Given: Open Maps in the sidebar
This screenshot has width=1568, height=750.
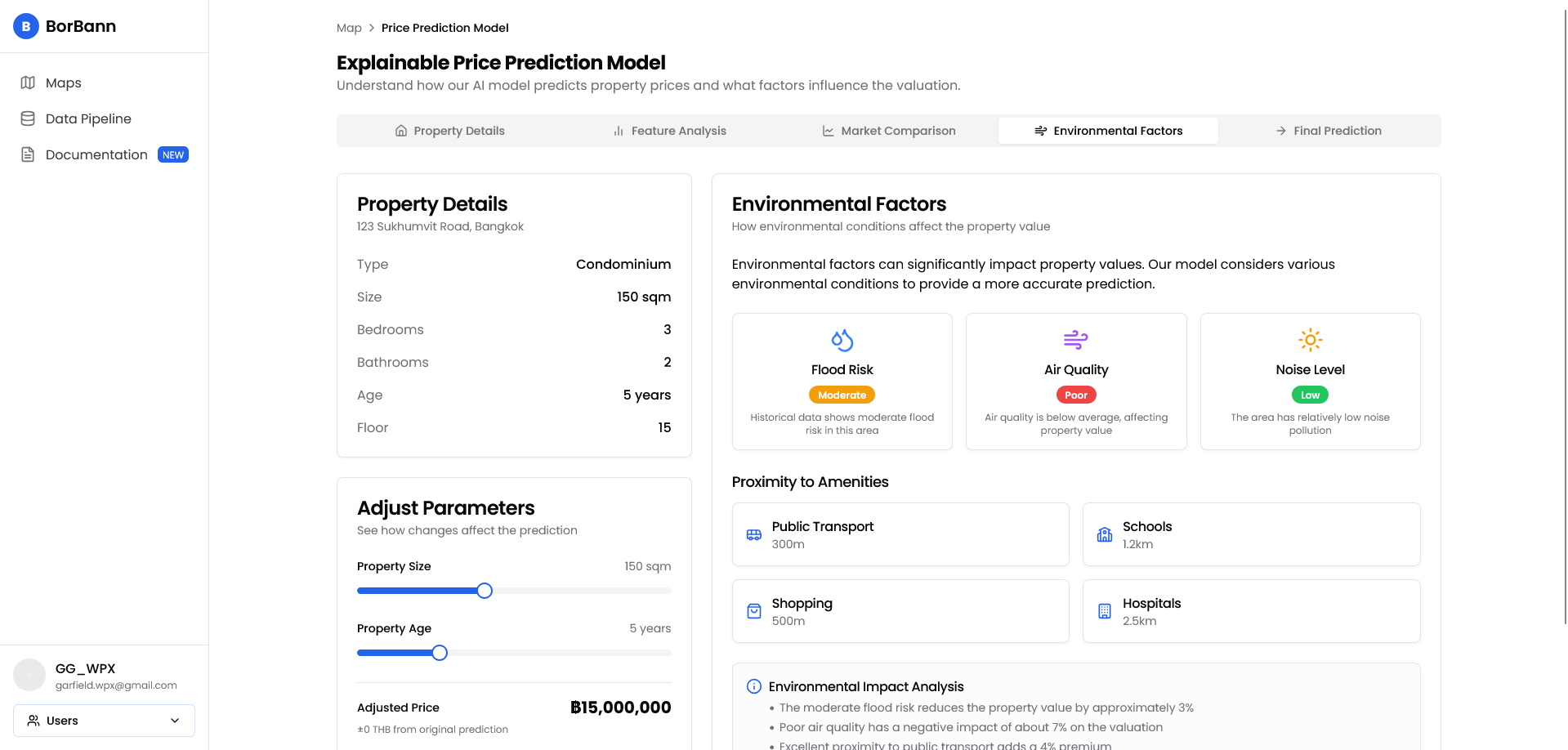Looking at the screenshot, I should [63, 83].
